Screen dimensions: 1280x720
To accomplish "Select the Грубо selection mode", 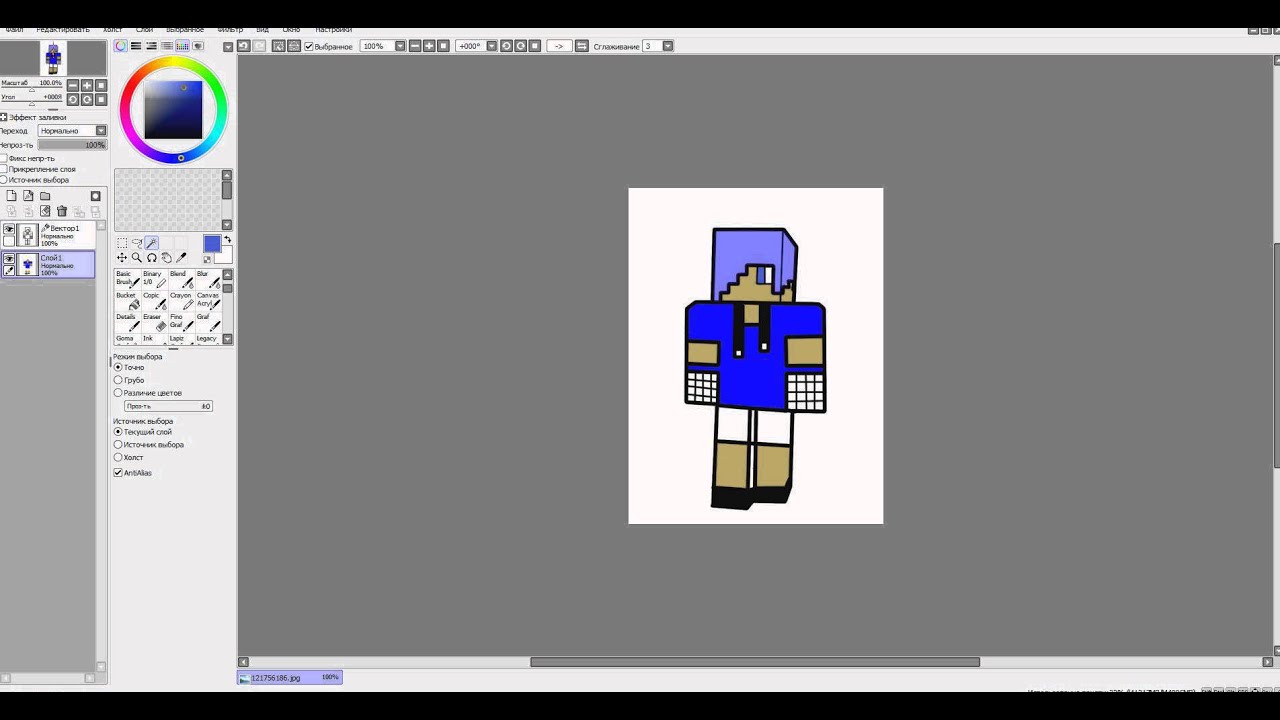I will point(118,380).
